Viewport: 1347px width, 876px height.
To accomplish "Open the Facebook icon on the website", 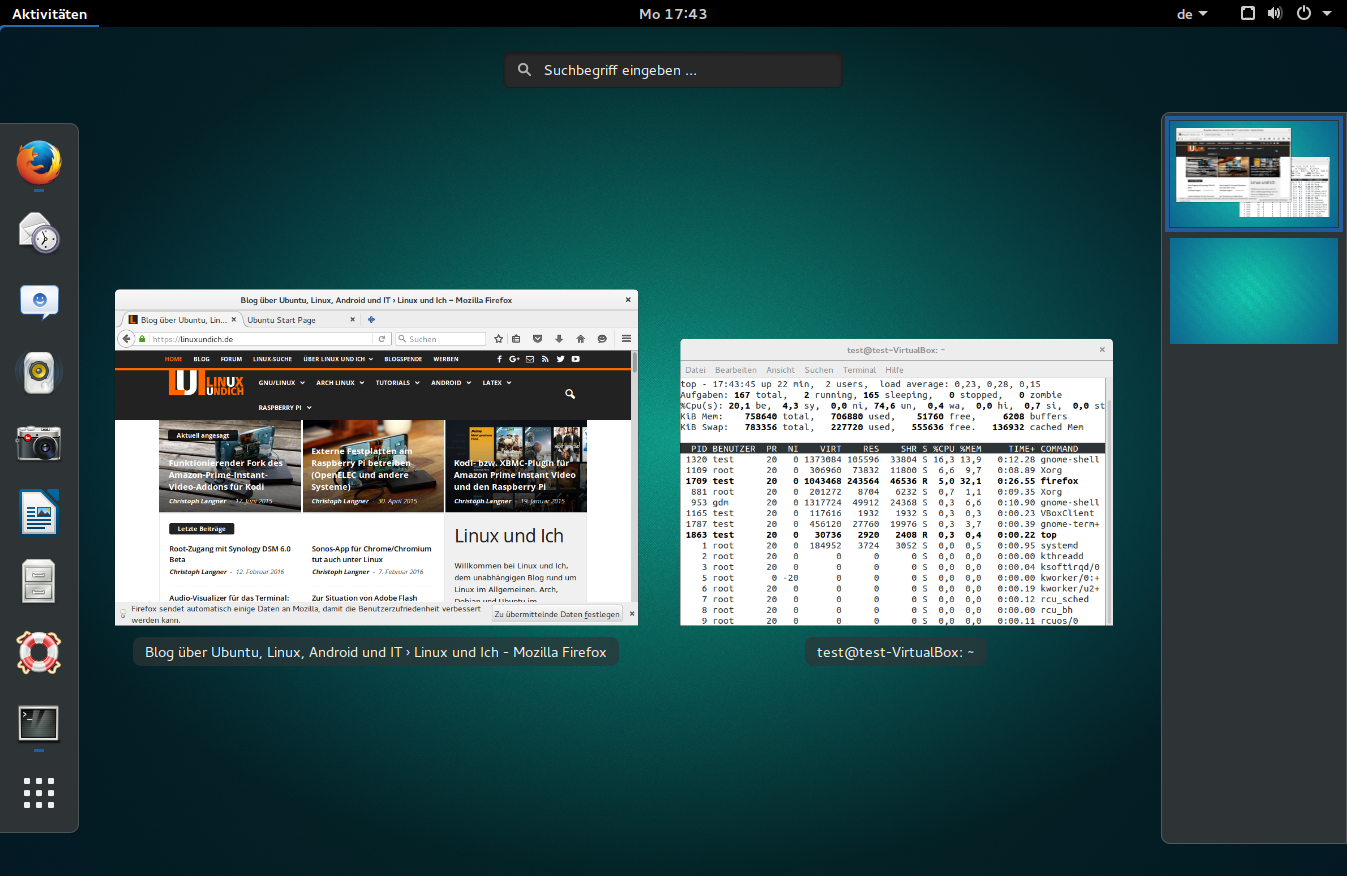I will coord(500,359).
